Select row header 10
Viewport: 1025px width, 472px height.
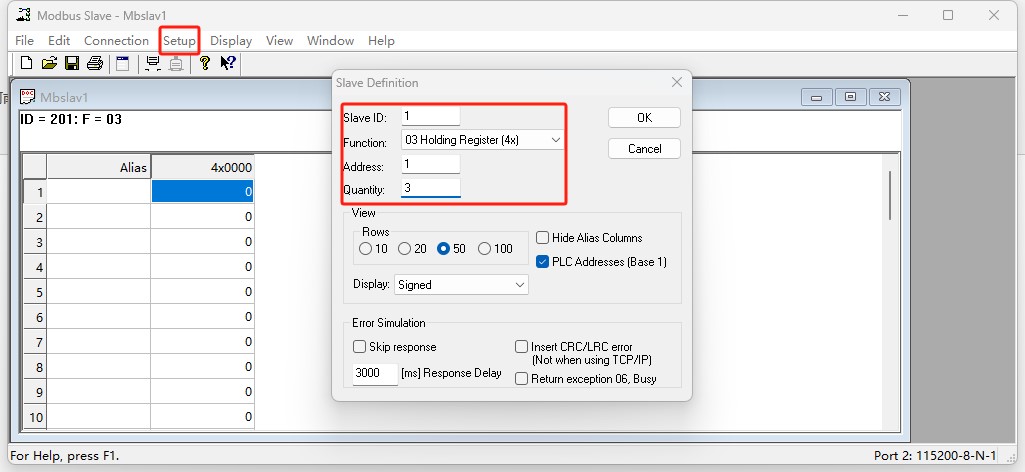point(35,417)
